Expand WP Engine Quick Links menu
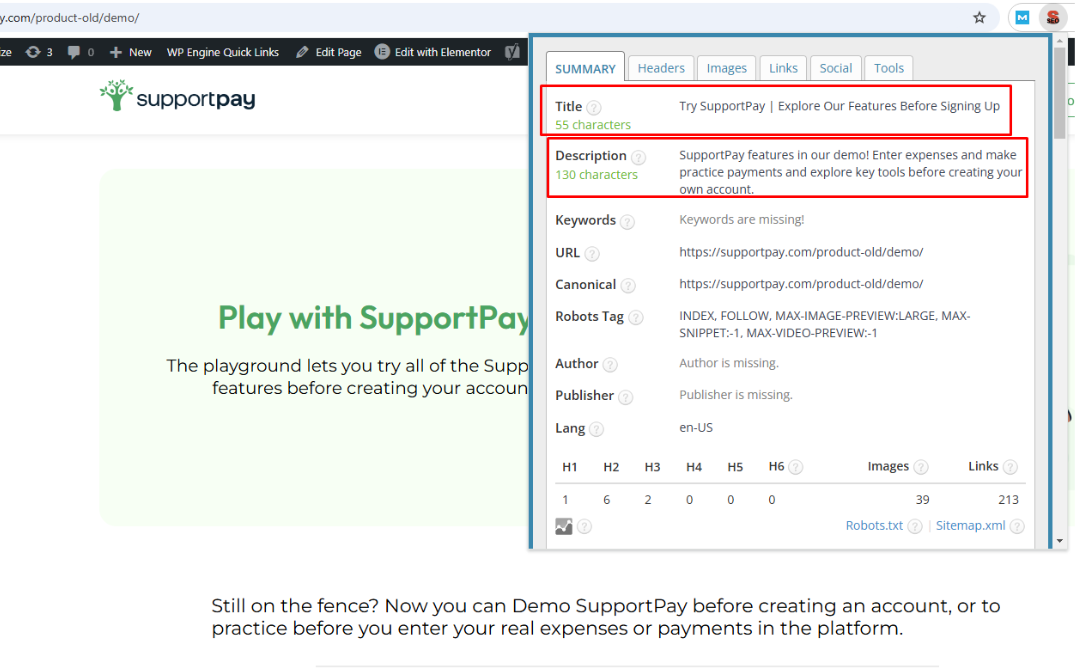Image resolution: width=1075 pixels, height=672 pixels. click(222, 52)
